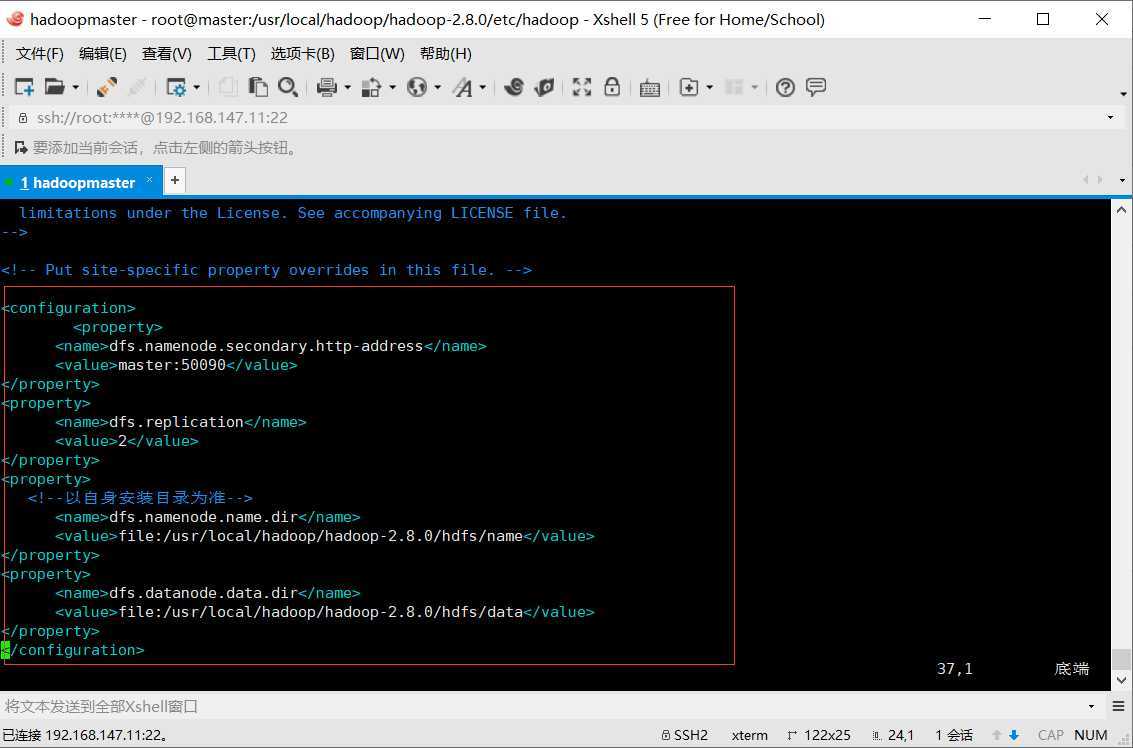Click the color scheme icon
The height and width of the screenshot is (748, 1133).
(x=371, y=87)
